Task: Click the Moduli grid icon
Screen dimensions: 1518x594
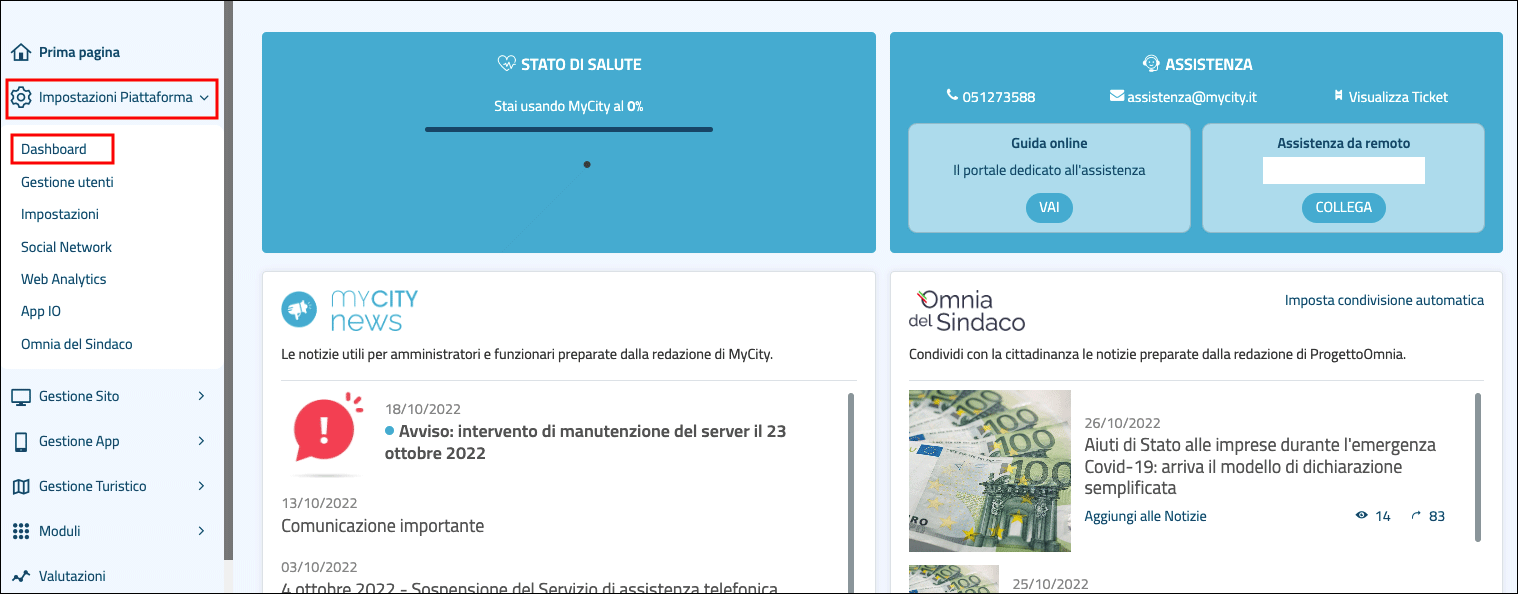Action: (21, 532)
